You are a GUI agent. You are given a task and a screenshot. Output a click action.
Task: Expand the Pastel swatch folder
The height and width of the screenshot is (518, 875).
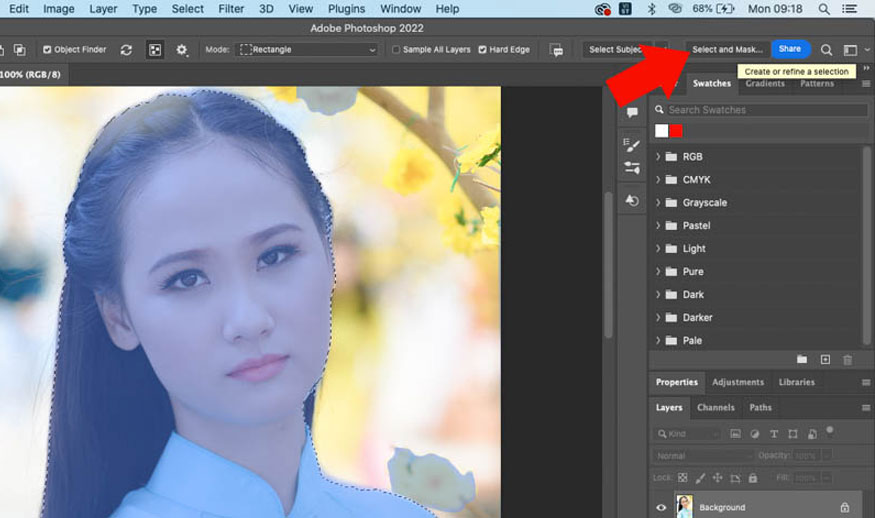coord(658,225)
